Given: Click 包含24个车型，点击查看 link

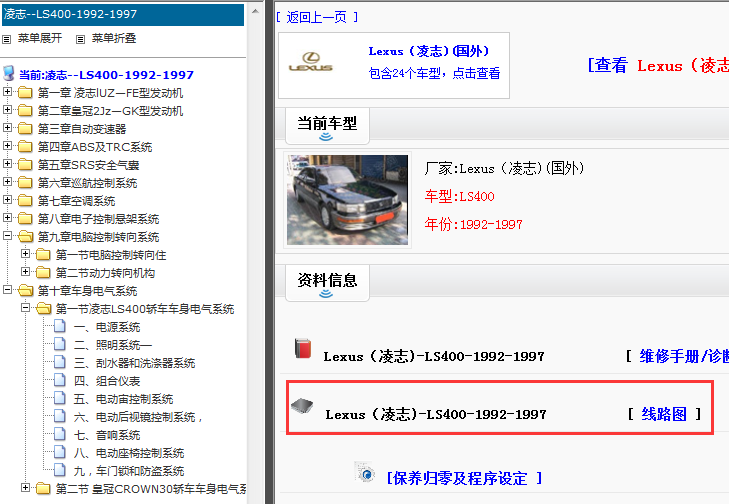Looking at the screenshot, I should click(434, 73).
